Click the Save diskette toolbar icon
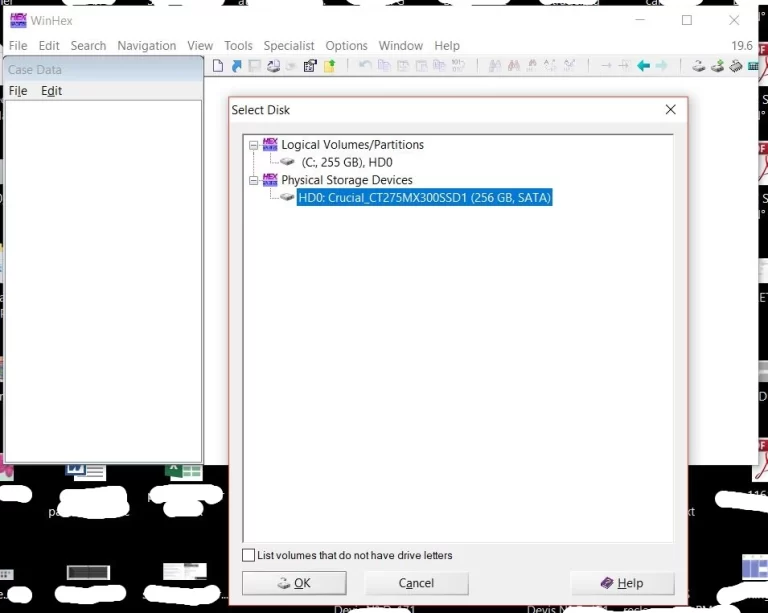The height and width of the screenshot is (613, 768). 255,66
